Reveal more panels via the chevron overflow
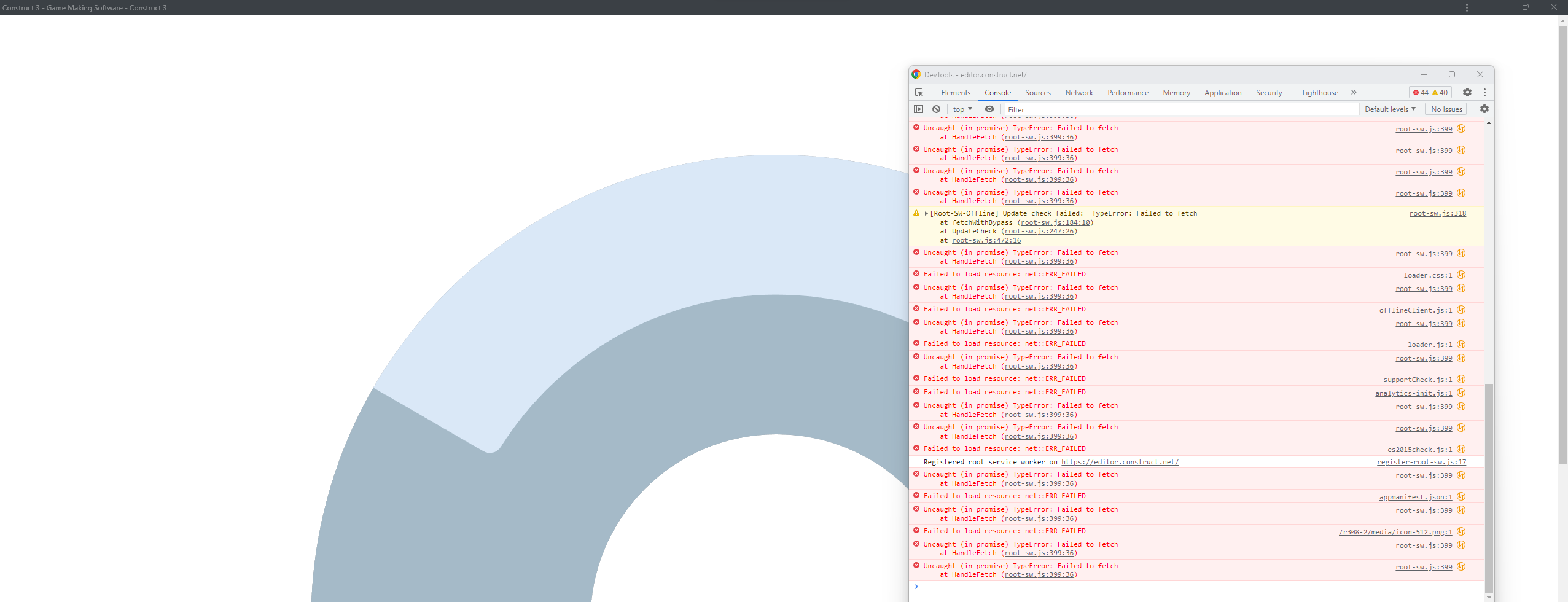The width and height of the screenshot is (1568, 602). coord(1354,92)
